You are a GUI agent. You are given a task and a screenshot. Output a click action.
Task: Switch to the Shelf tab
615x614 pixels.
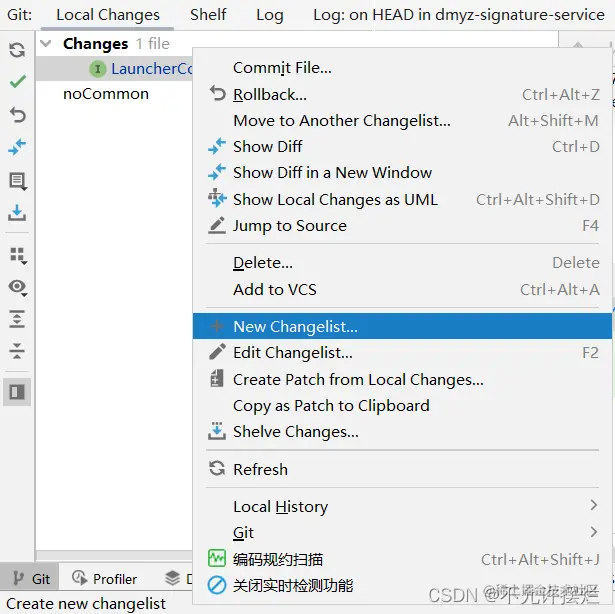coord(208,15)
